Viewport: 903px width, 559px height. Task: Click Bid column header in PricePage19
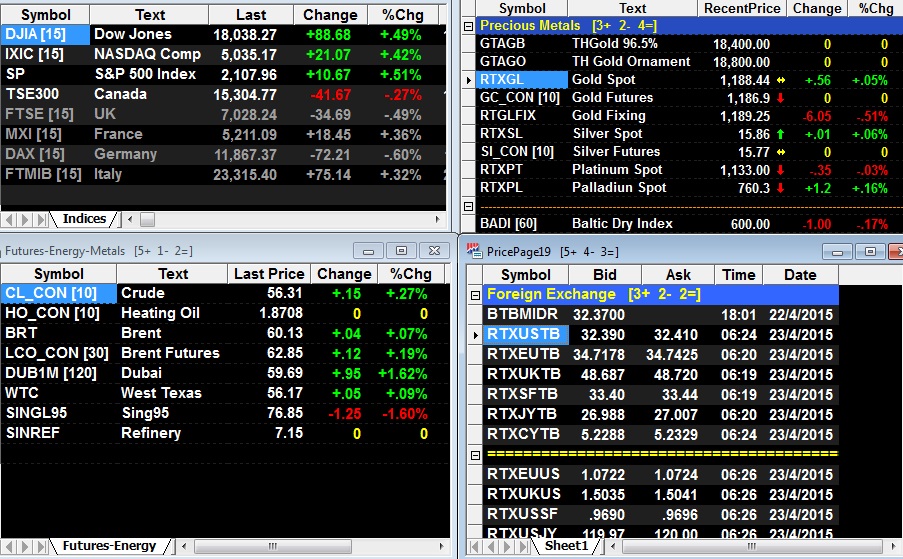click(x=605, y=275)
